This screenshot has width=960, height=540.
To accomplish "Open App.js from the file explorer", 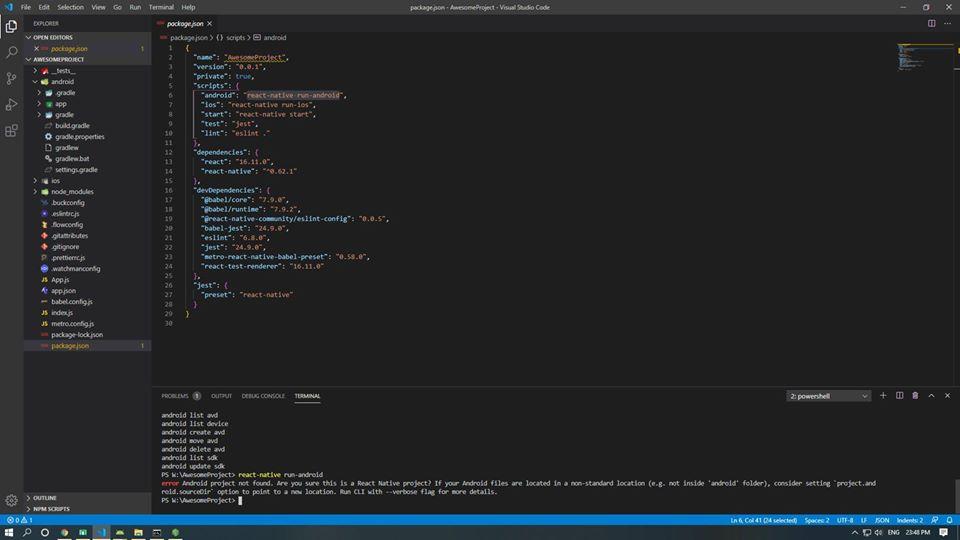I will (61, 280).
